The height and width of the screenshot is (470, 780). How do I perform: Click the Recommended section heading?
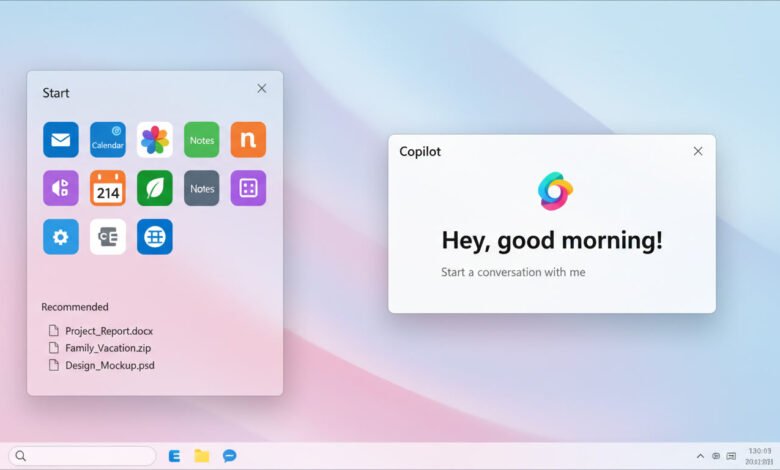click(x=75, y=307)
